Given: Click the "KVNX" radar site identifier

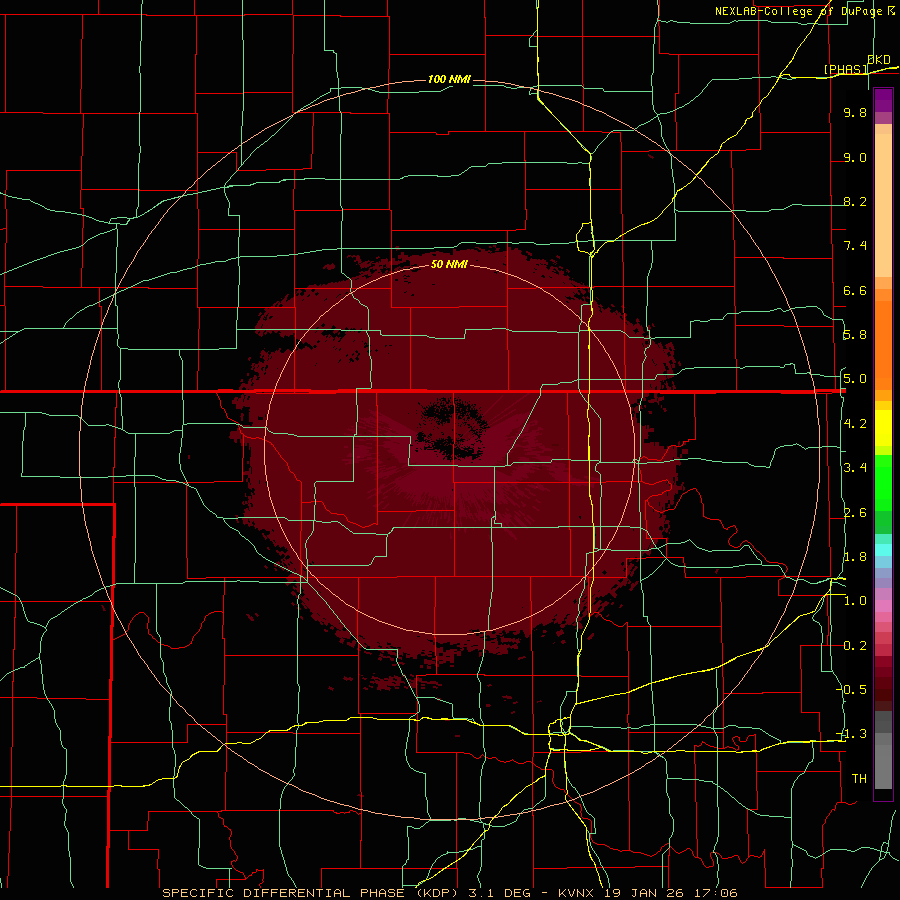Looking at the screenshot, I should [576, 893].
